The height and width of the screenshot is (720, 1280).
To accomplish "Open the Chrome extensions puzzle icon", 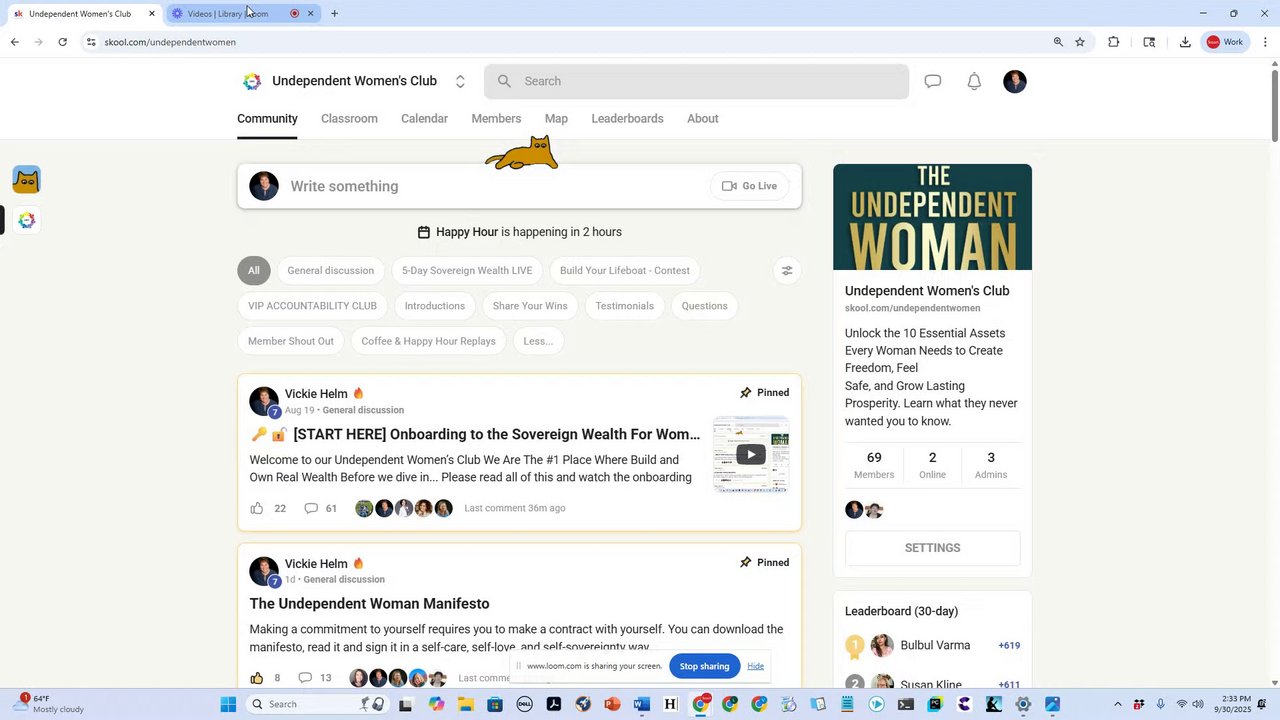I will point(1113,42).
